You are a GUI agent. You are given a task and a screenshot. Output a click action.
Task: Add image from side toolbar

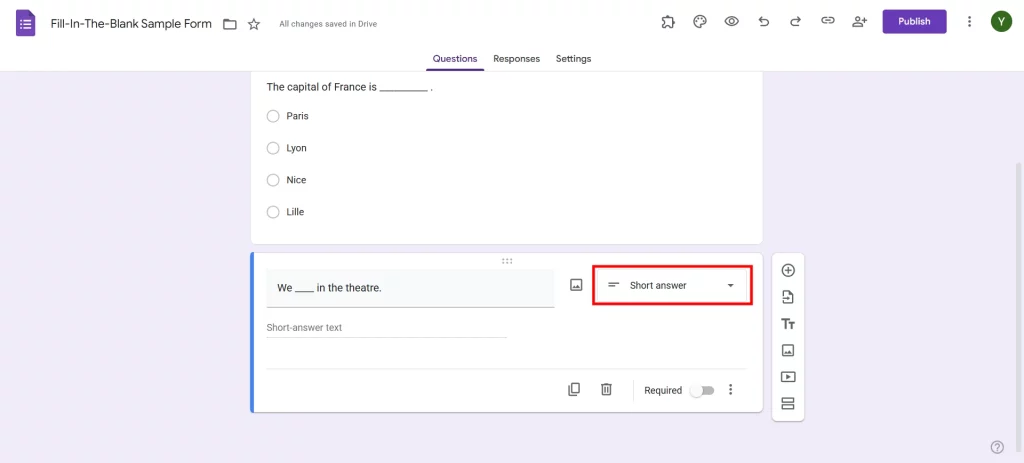point(788,351)
